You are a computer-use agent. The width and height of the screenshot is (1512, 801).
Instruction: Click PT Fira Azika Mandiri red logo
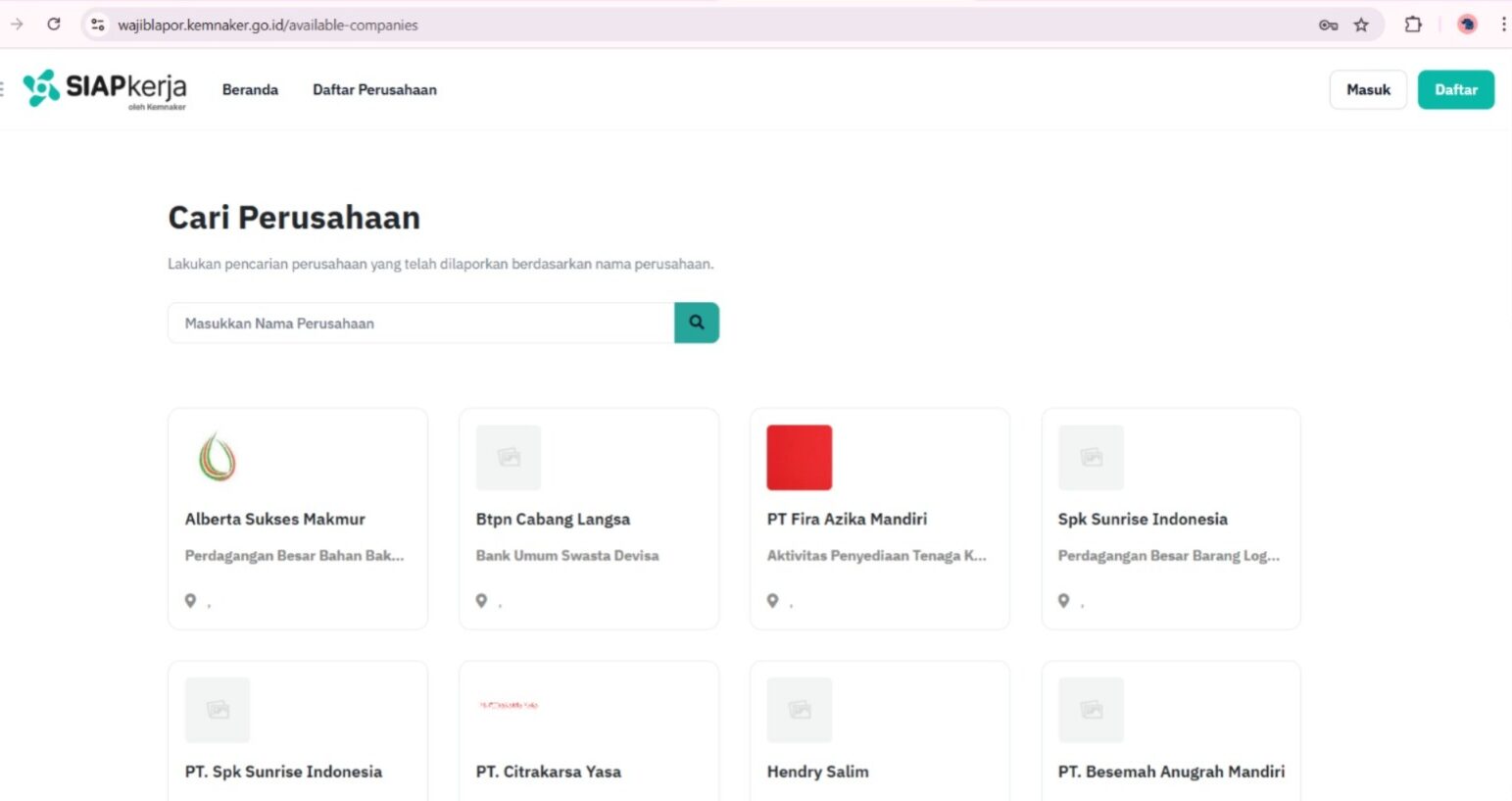[x=800, y=457]
